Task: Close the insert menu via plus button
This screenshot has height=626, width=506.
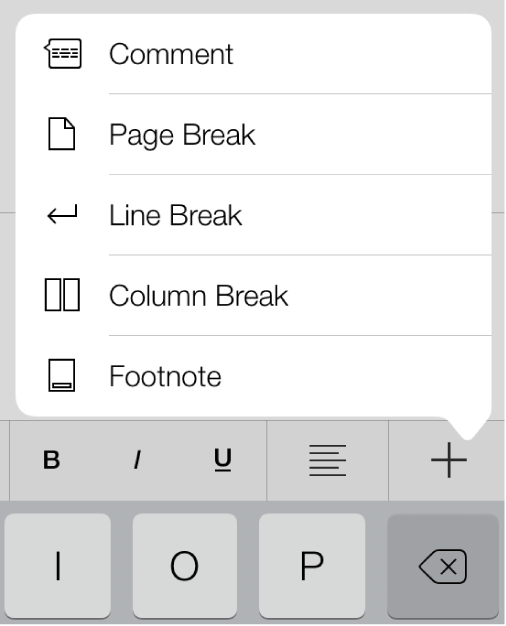Action: (x=448, y=460)
